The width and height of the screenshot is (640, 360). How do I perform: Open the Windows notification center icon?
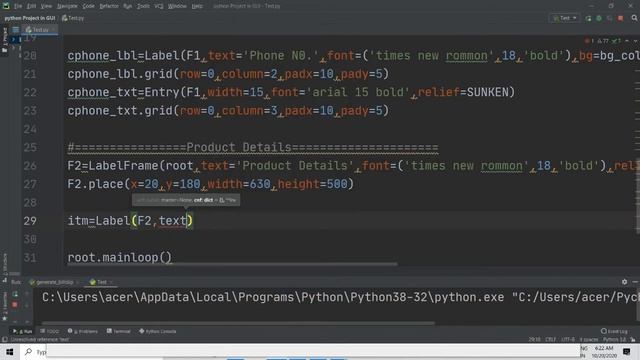tap(627, 351)
